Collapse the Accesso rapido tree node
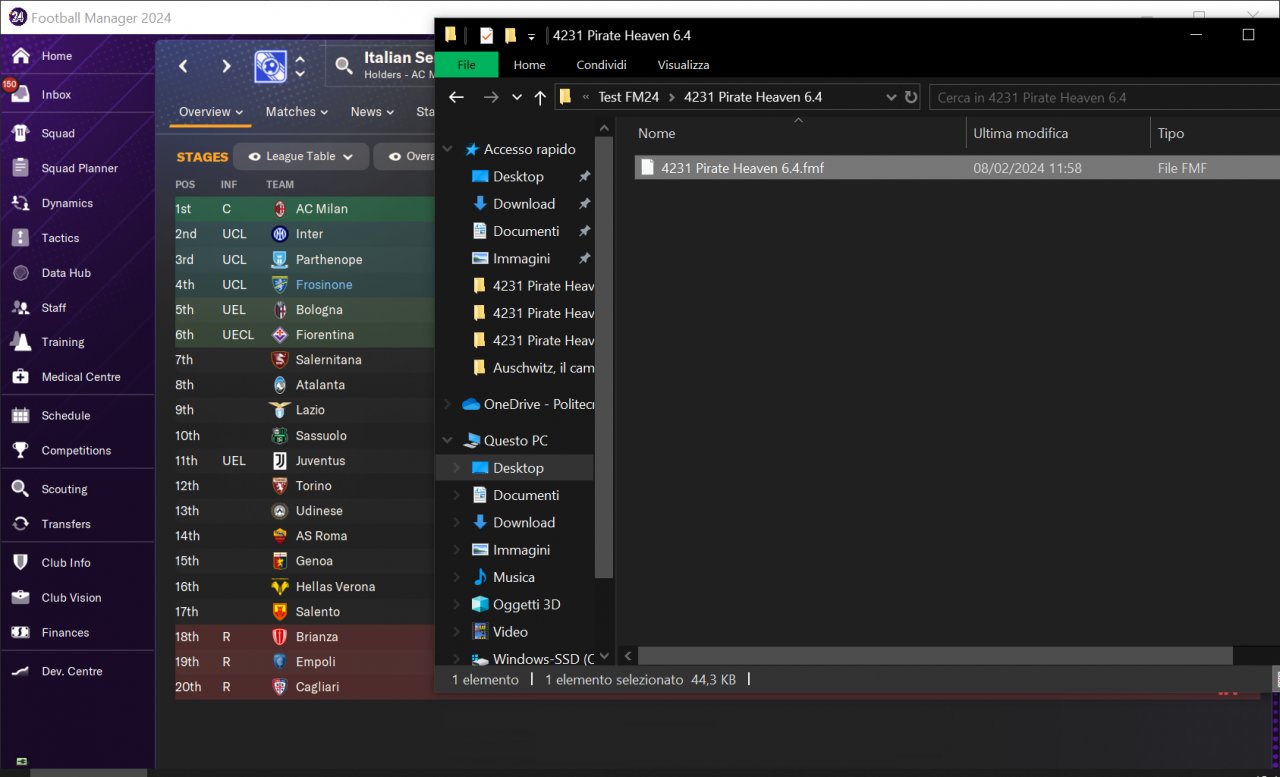This screenshot has height=777, width=1280. 448,149
